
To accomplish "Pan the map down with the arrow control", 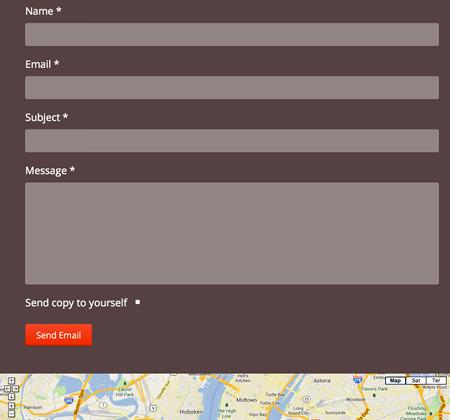I will click(x=12, y=397).
